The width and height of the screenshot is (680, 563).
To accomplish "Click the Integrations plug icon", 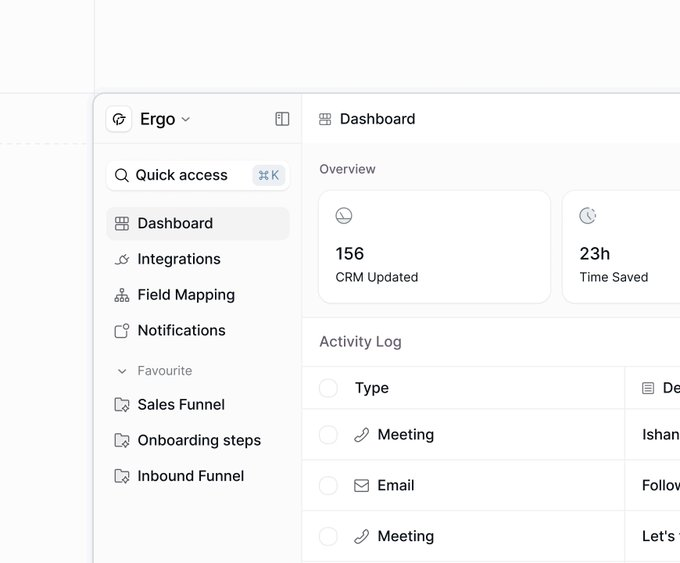I will (x=122, y=259).
